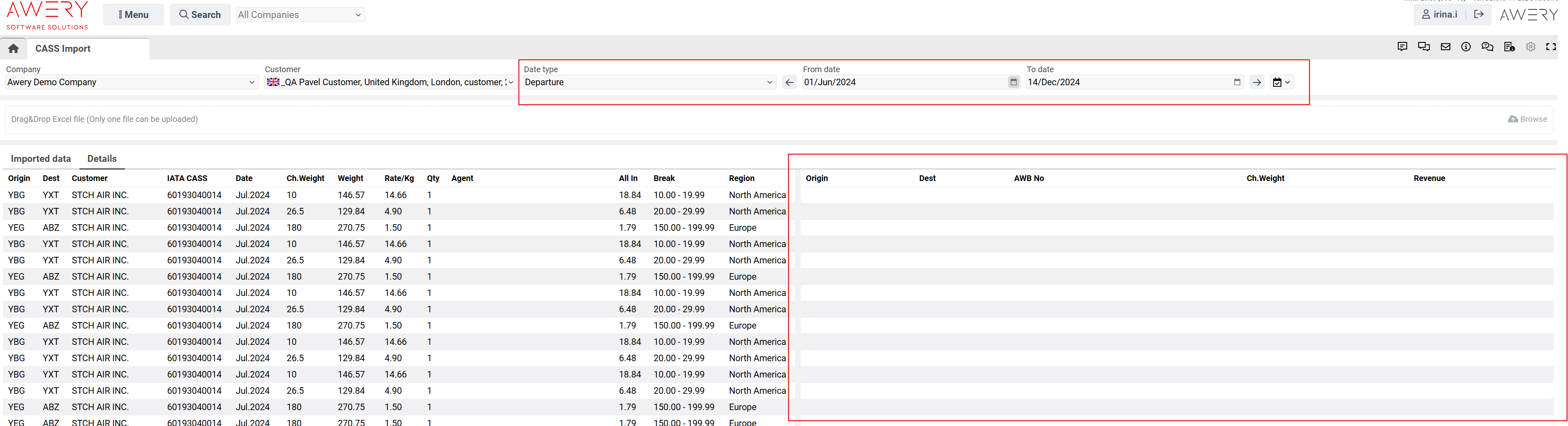Screen dimensions: 1568x426
Task: Open the double chat bubbles icon
Action: click(x=1424, y=47)
